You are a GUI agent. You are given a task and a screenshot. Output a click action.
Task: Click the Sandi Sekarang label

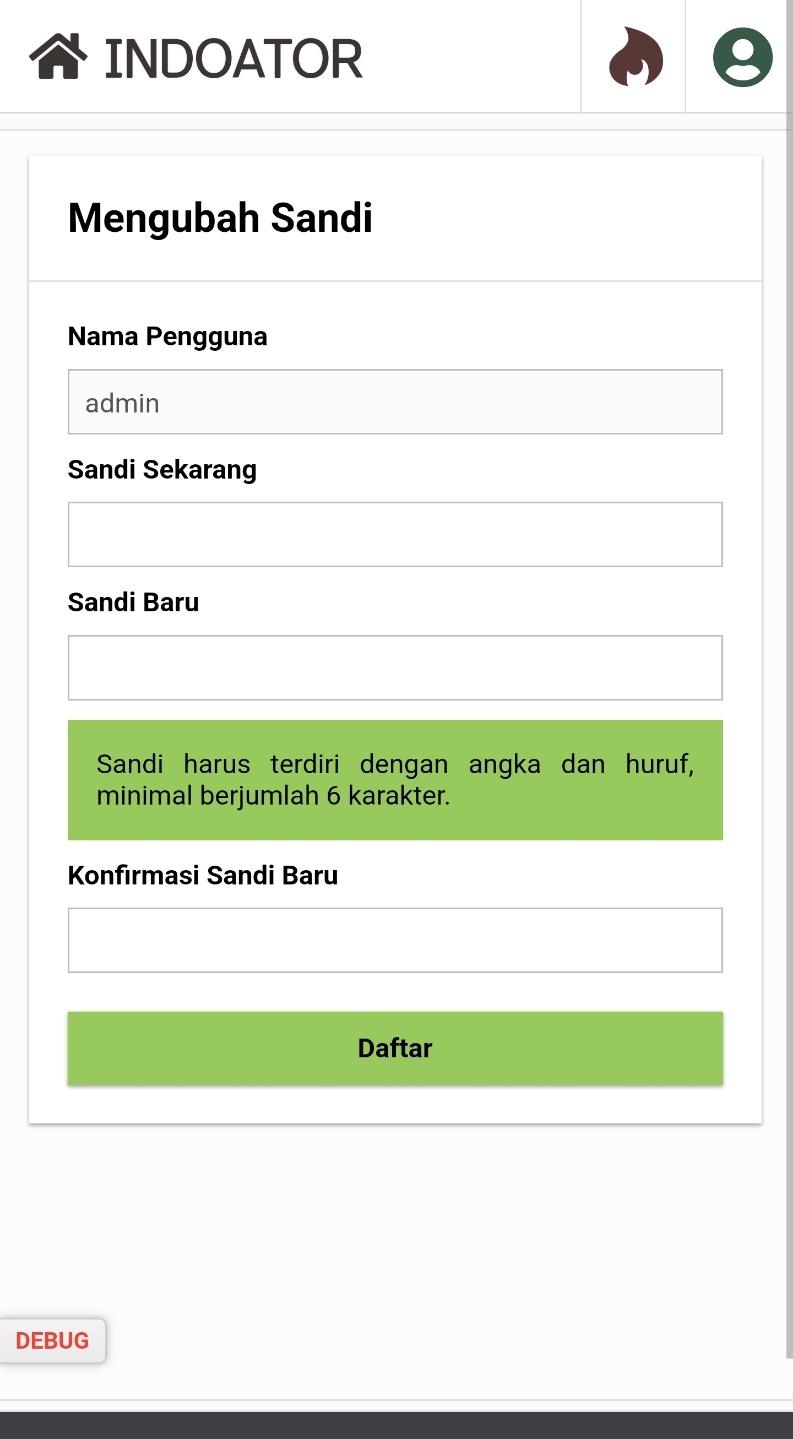pyautogui.click(x=162, y=470)
